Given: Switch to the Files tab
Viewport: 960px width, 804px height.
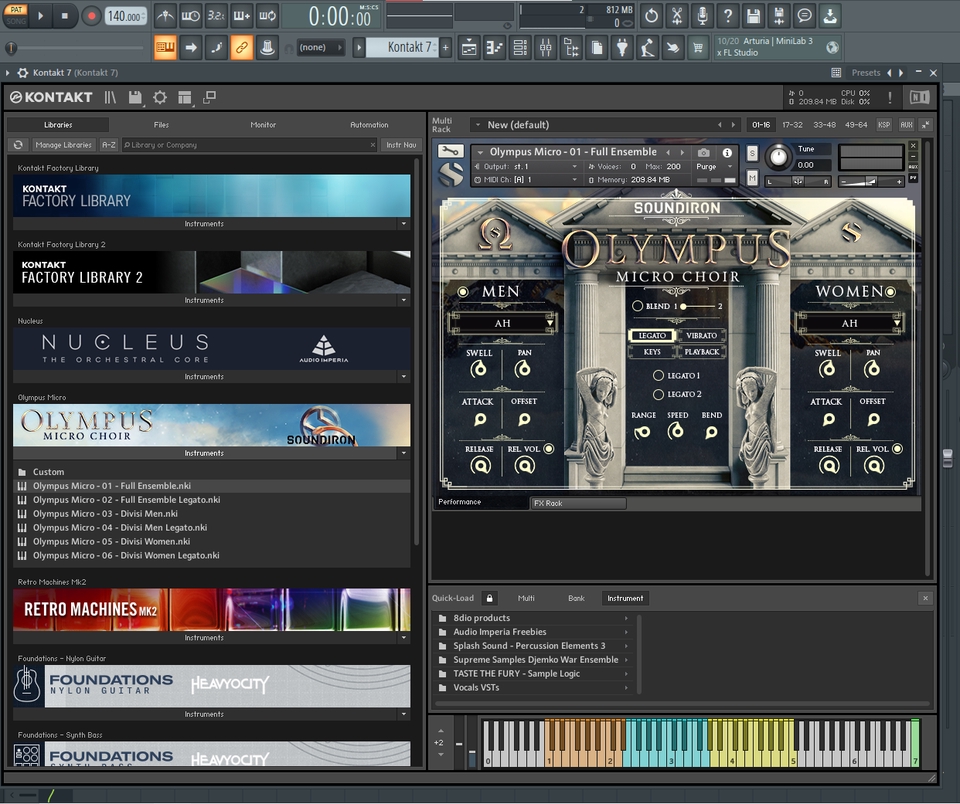Looking at the screenshot, I should coord(161,125).
